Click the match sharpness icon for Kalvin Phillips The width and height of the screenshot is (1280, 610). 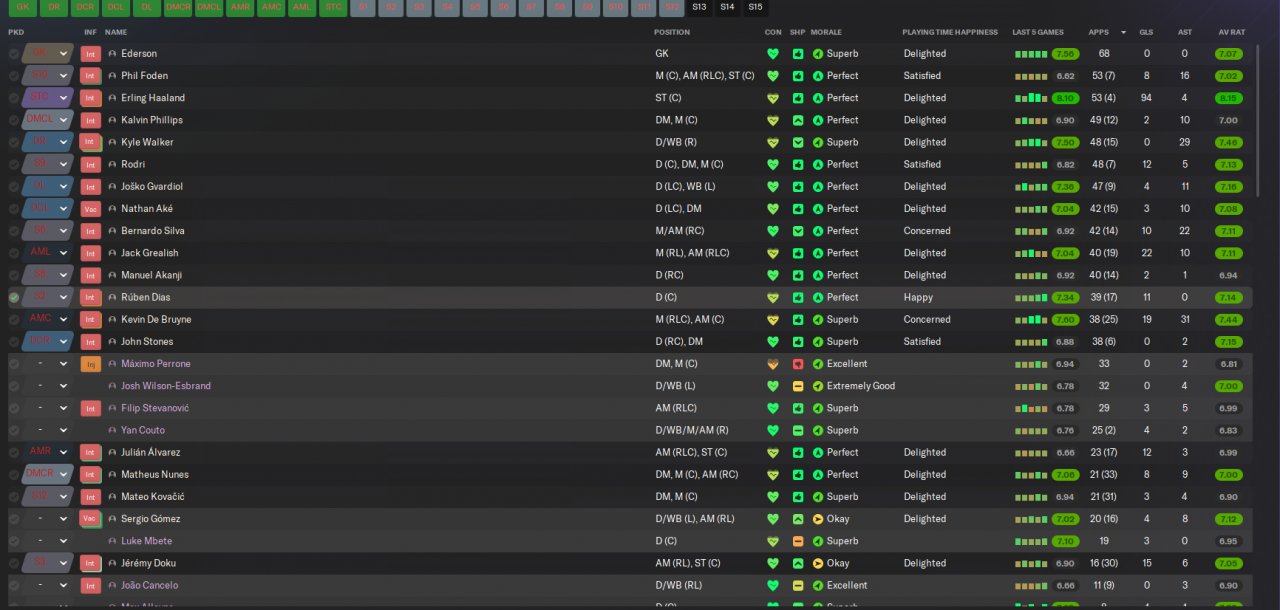tap(798, 120)
